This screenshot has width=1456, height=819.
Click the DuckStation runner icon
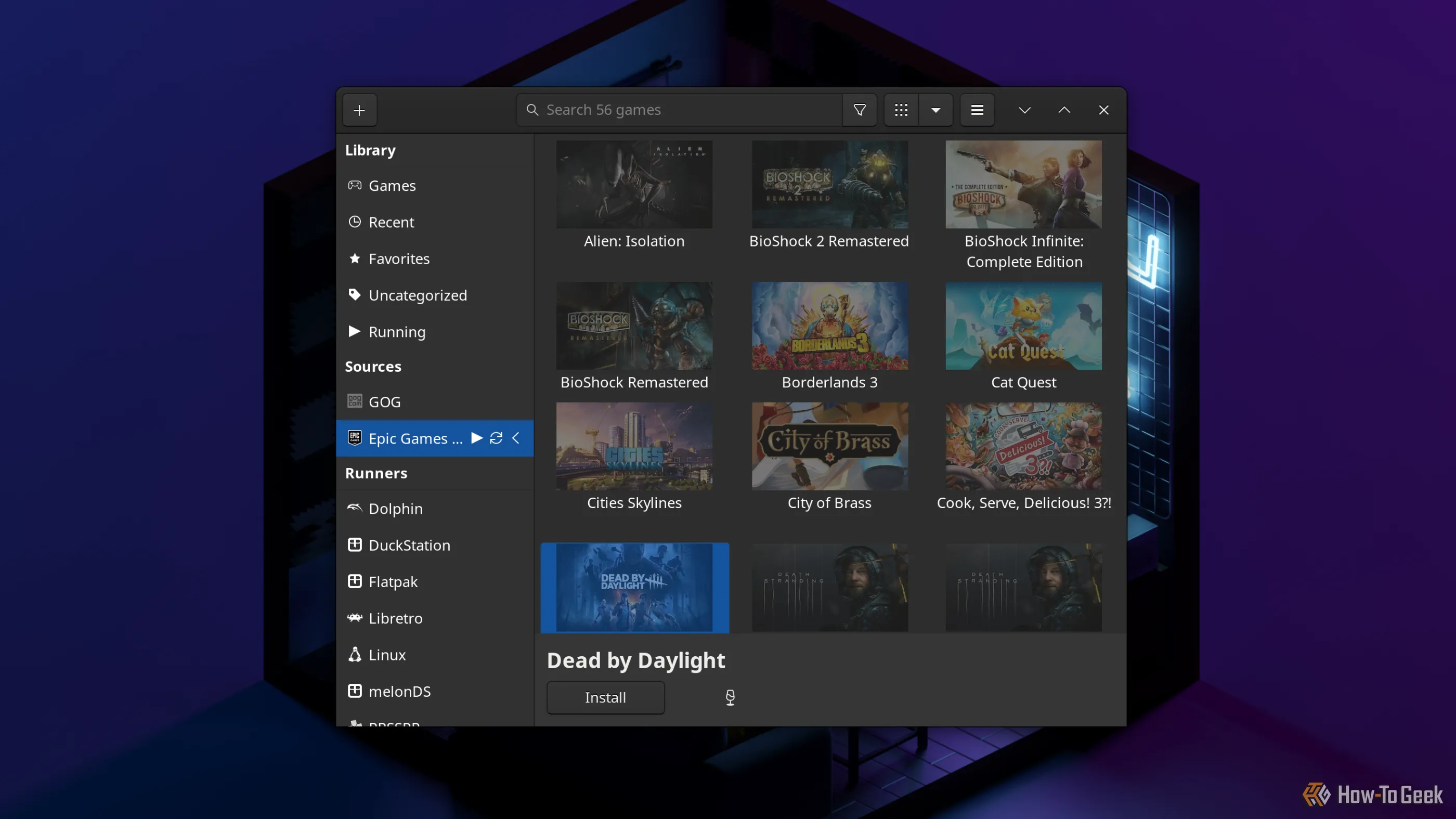pyautogui.click(x=355, y=545)
